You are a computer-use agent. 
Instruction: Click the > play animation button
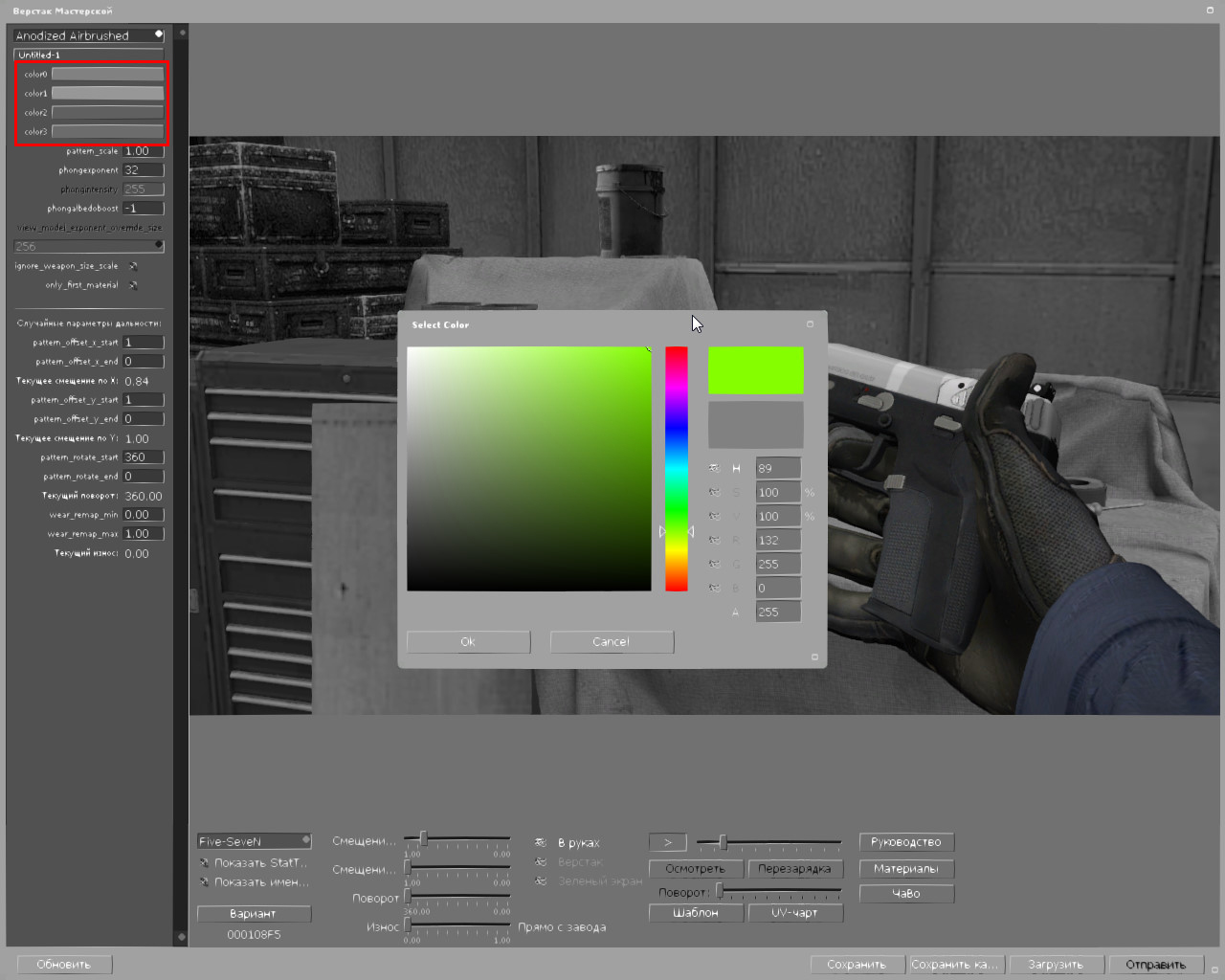coord(668,842)
